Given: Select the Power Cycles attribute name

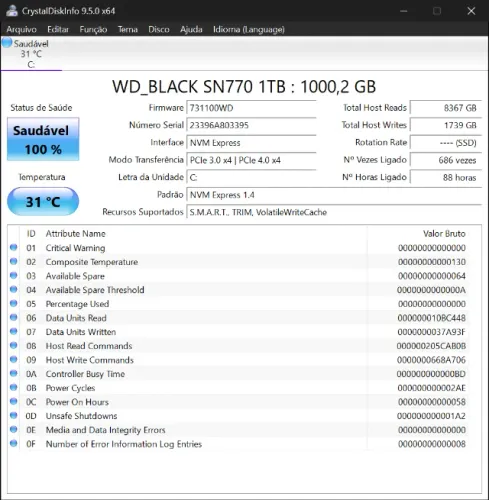Looking at the screenshot, I should (70, 388).
